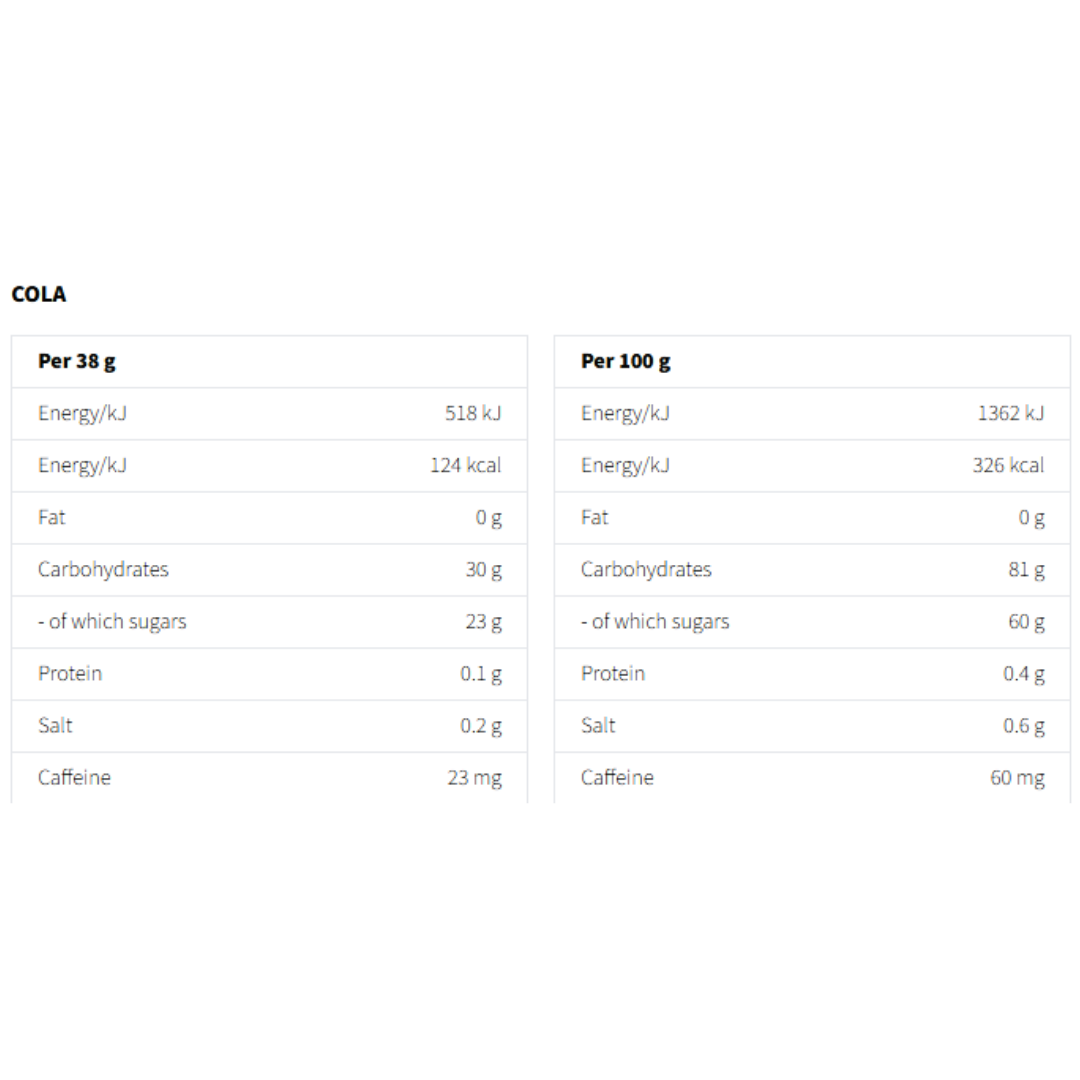
Task: Select the 0.2 g salt value
Action: (481, 725)
